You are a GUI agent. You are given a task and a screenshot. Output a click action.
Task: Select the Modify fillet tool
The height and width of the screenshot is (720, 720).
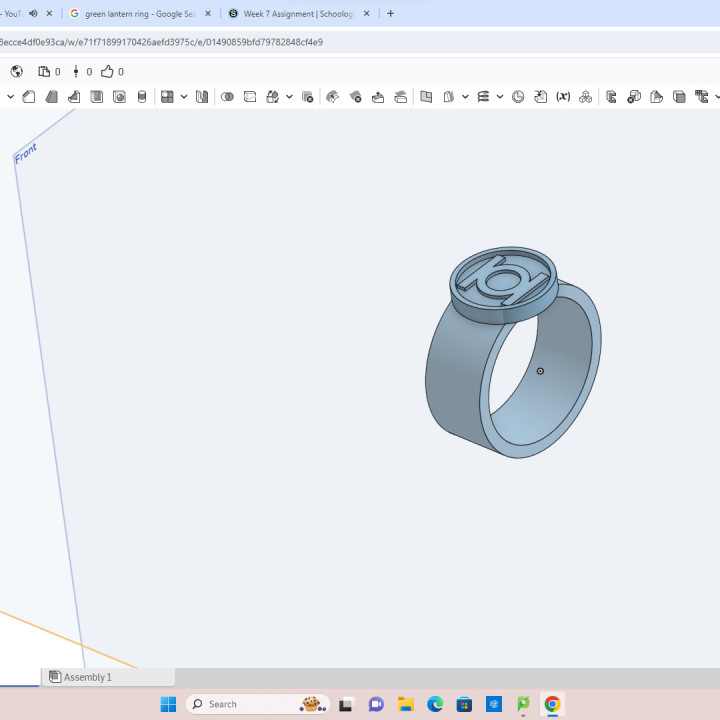pos(332,97)
